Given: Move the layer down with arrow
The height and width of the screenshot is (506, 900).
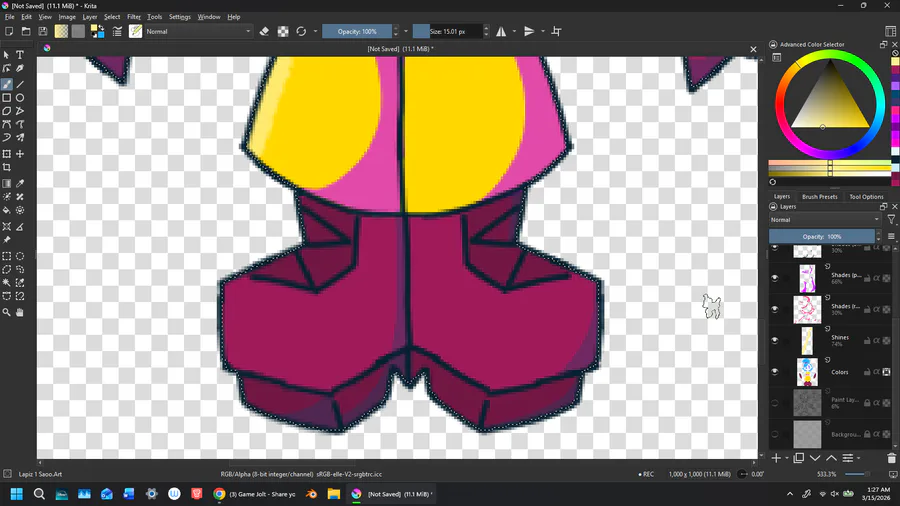Looking at the screenshot, I should point(815,458).
